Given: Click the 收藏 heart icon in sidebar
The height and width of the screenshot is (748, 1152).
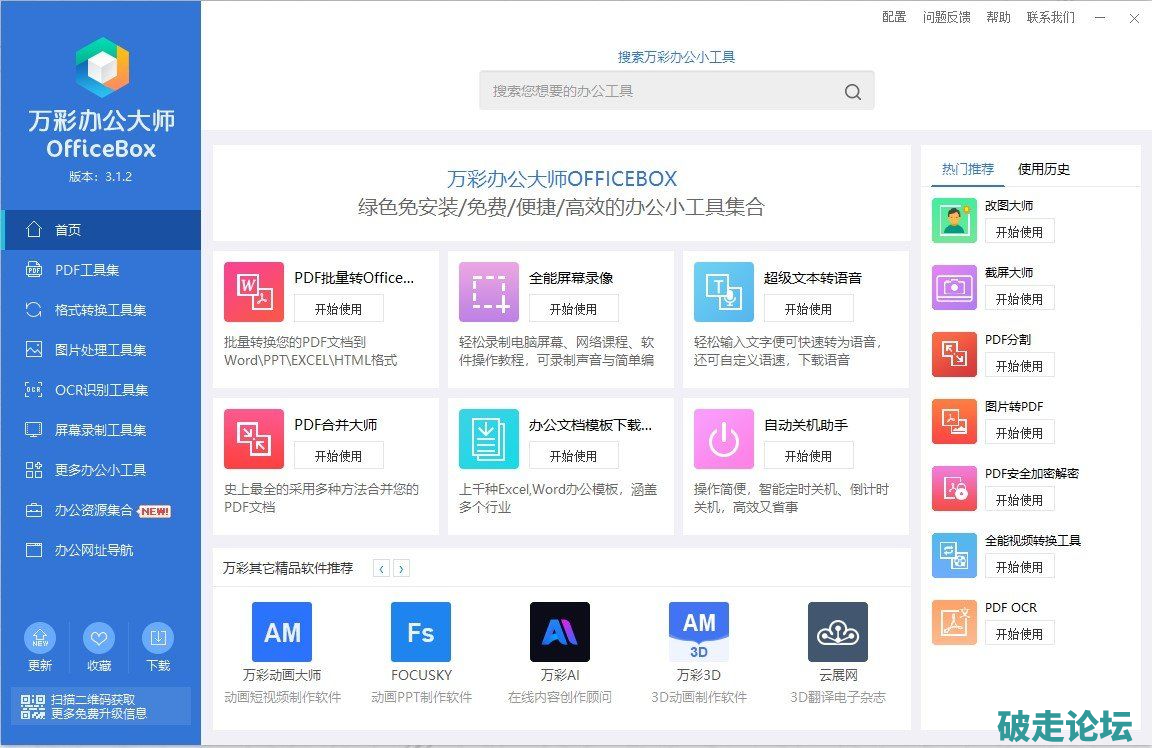Looking at the screenshot, I should (99, 638).
